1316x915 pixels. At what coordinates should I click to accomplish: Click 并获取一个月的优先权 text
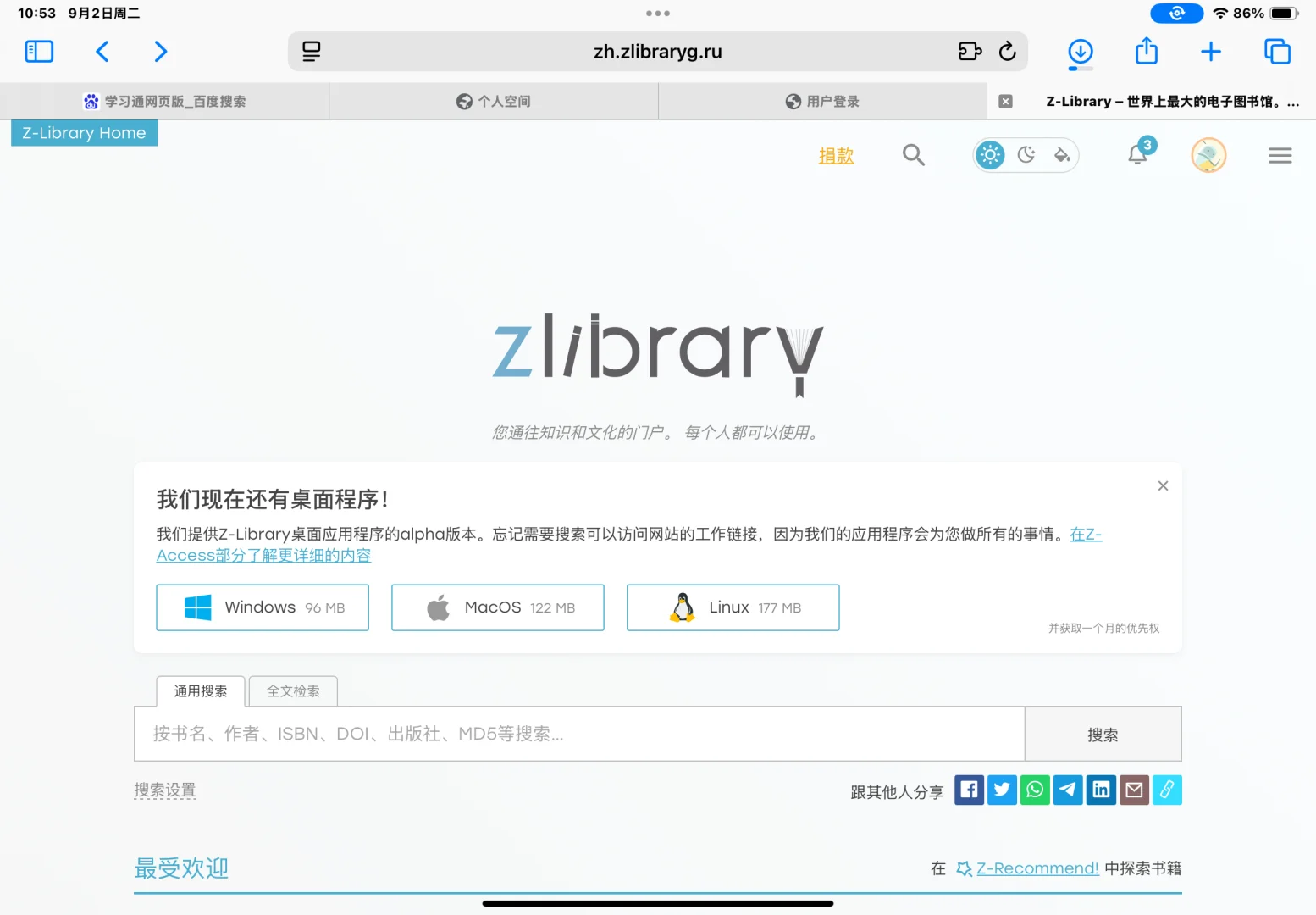click(1103, 629)
